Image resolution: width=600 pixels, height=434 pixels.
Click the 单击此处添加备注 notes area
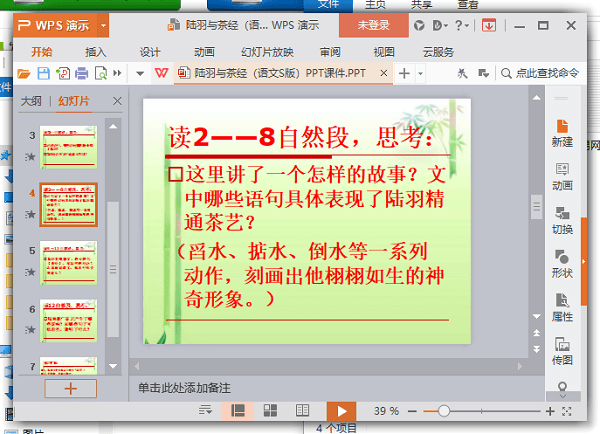[x=184, y=388]
